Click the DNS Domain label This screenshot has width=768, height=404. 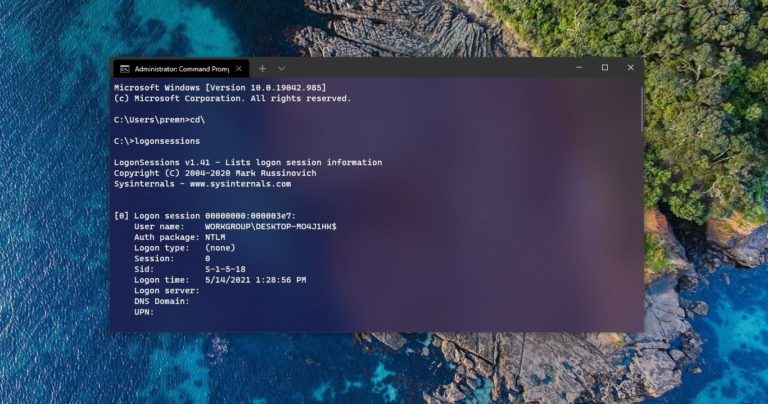162,301
